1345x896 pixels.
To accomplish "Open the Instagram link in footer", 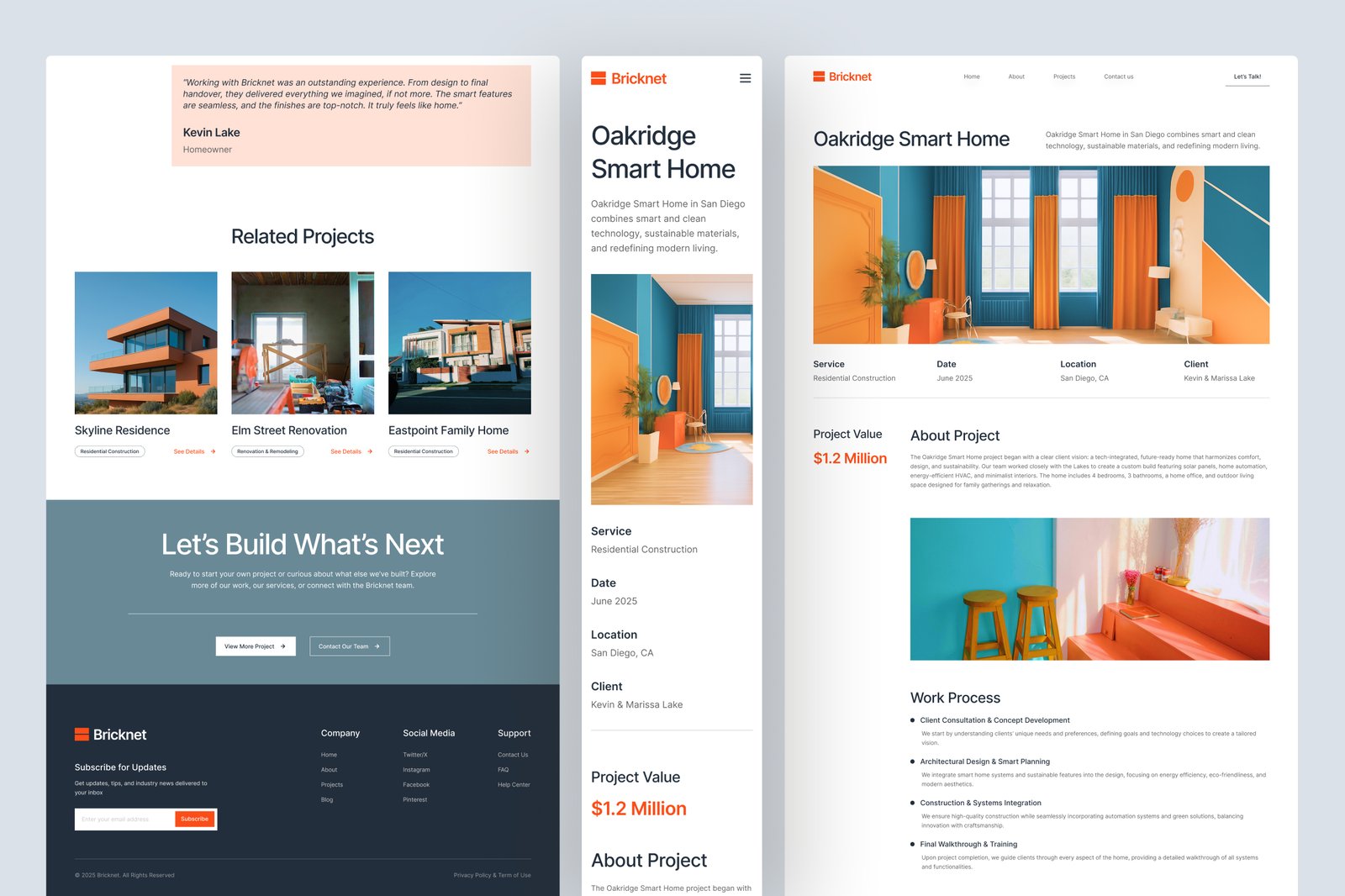I will (x=416, y=770).
